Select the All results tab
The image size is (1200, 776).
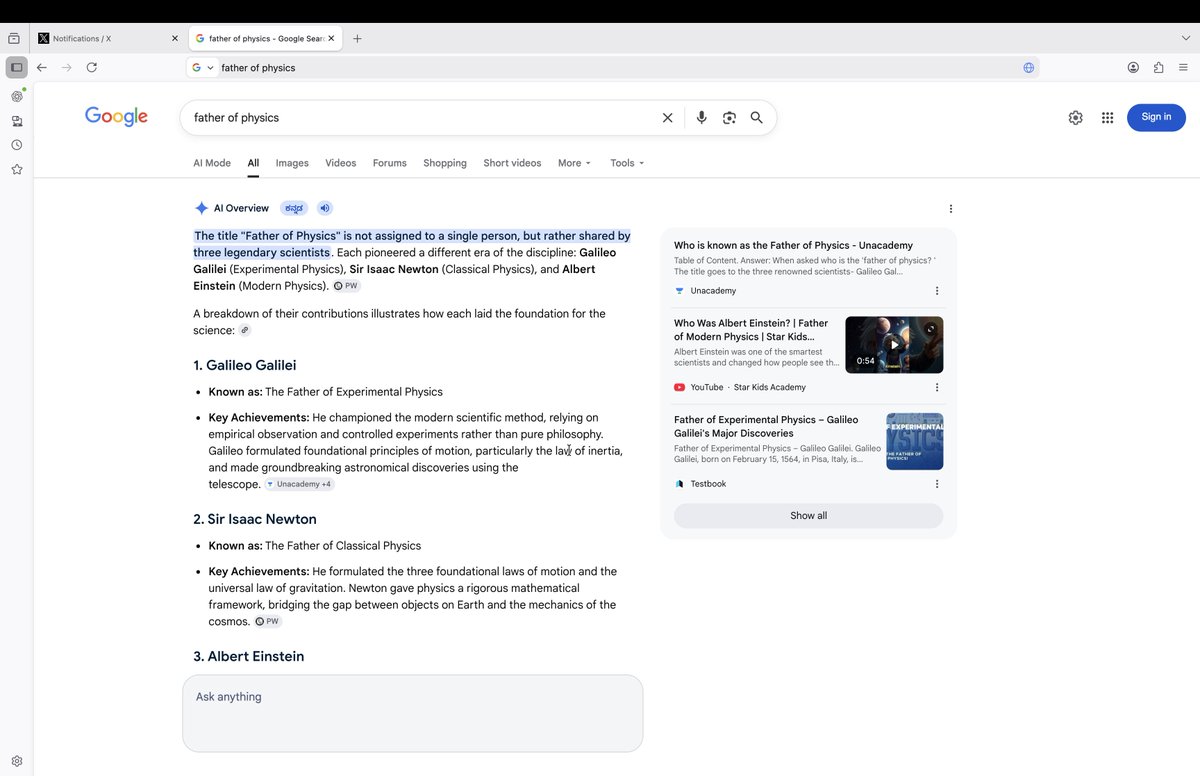tap(253, 163)
